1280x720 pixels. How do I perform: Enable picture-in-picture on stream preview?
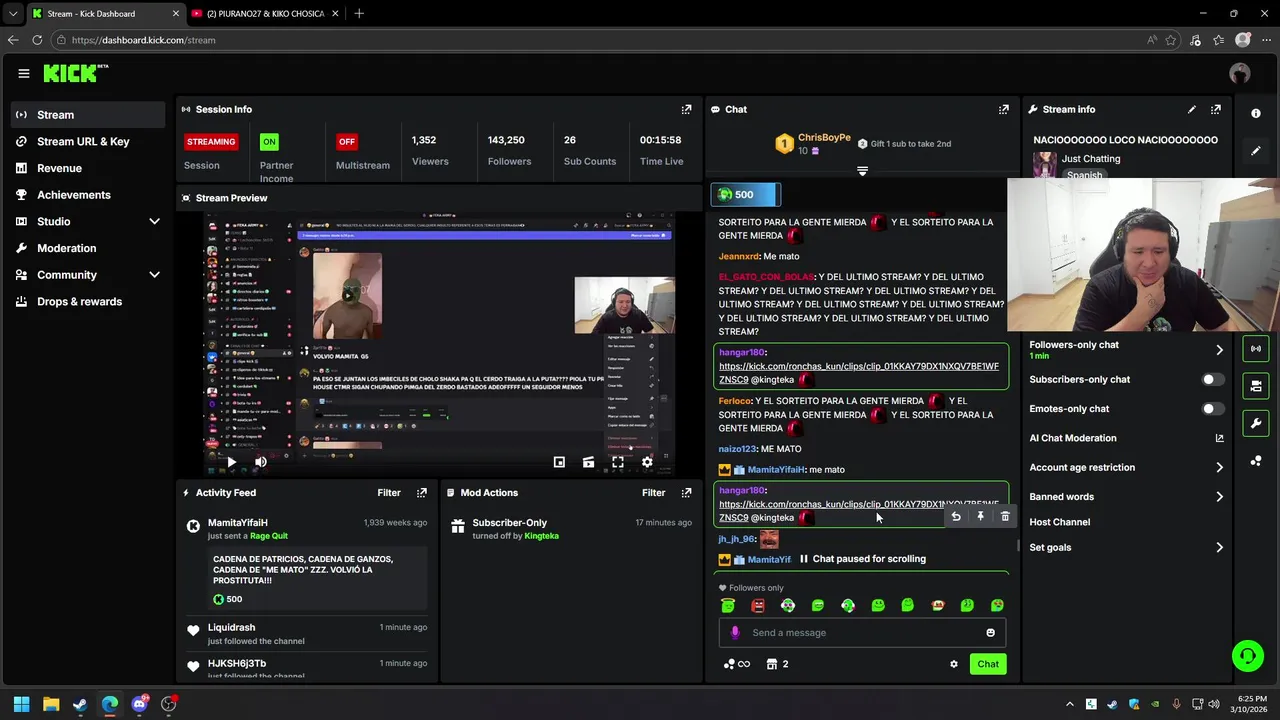click(559, 462)
